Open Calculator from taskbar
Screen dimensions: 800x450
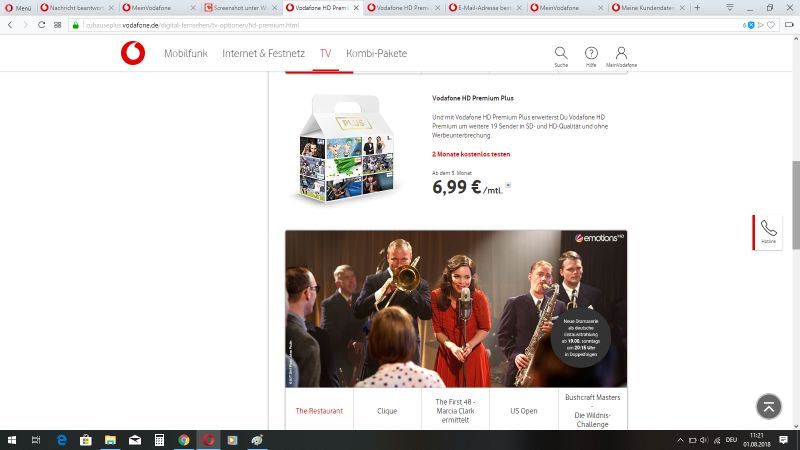point(159,440)
